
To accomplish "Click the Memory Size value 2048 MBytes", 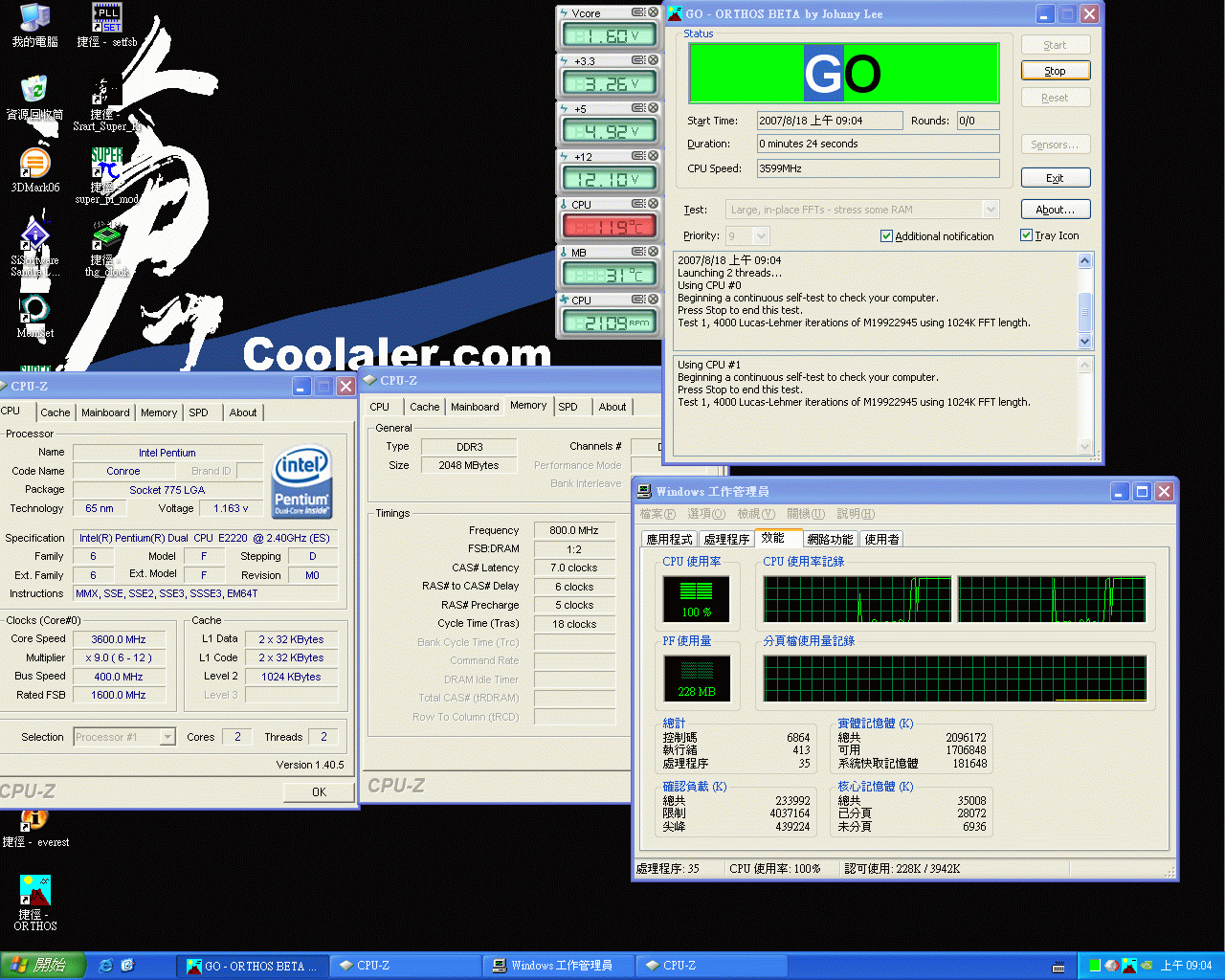I will click(x=469, y=466).
